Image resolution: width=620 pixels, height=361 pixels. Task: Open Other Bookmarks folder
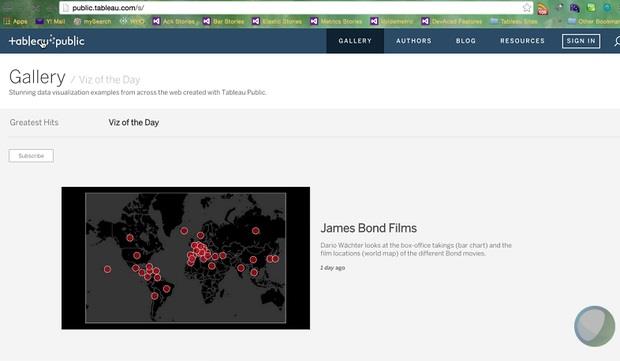point(594,21)
